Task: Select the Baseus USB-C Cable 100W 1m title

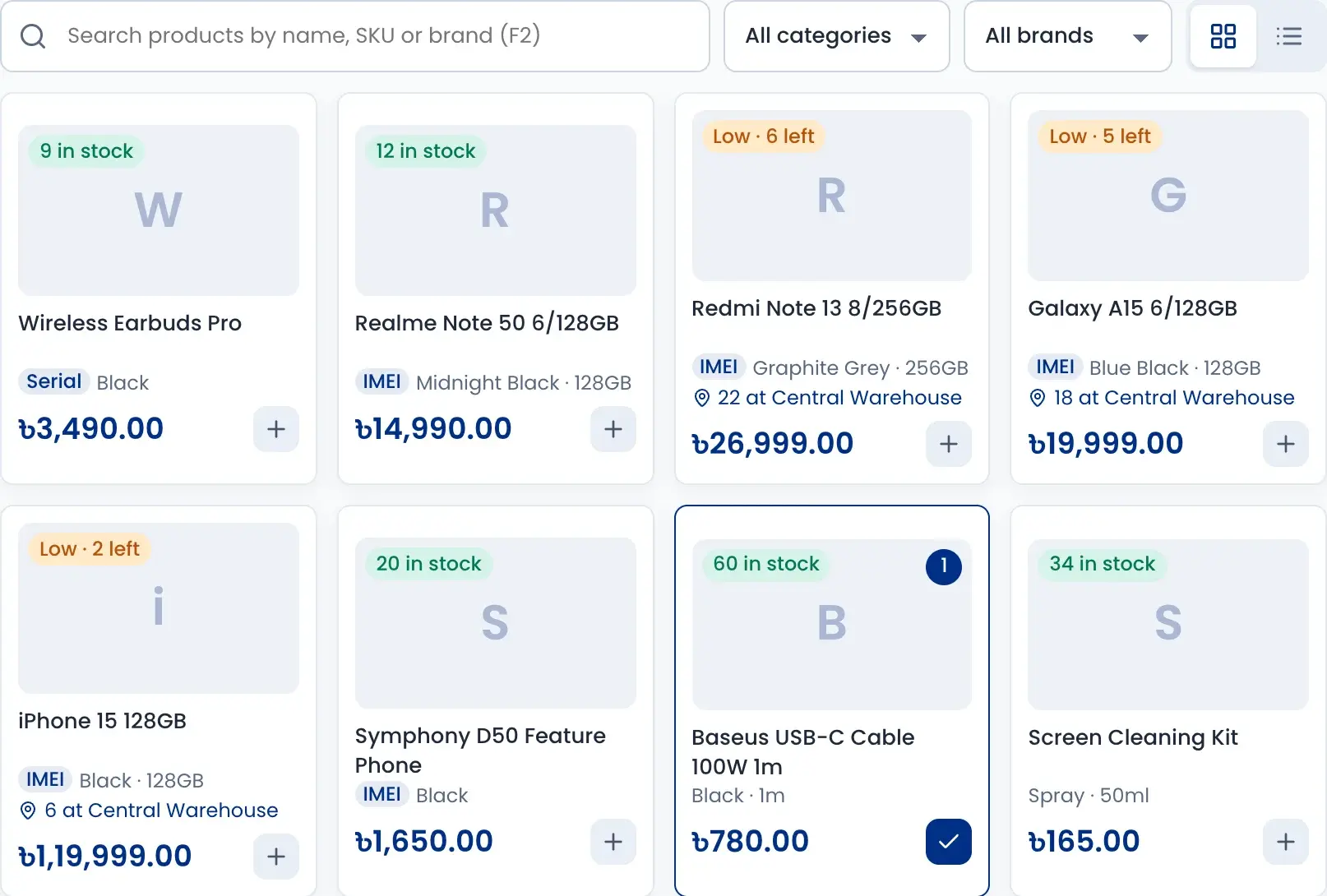Action: click(802, 752)
